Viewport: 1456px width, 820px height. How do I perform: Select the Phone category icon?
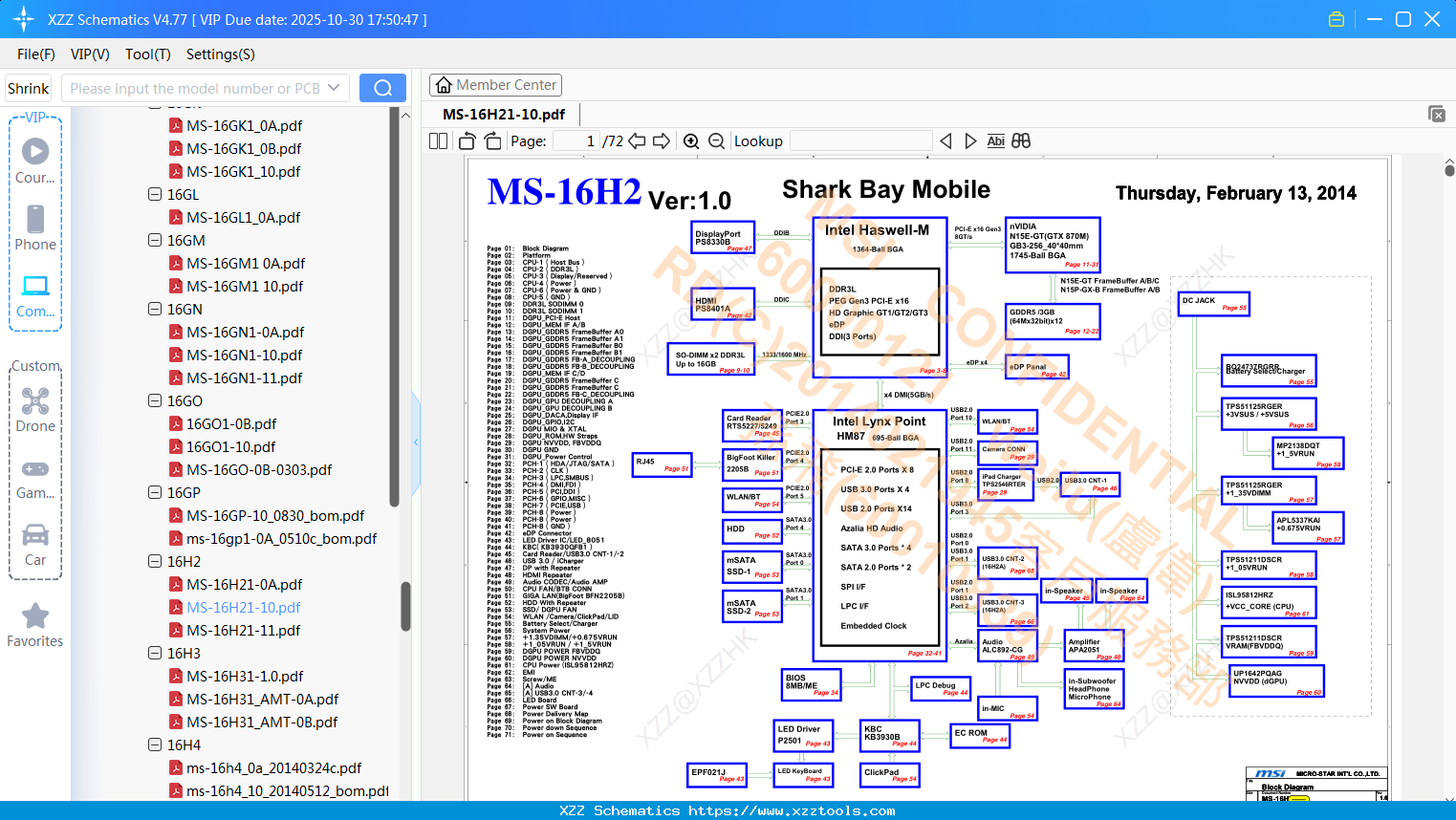(x=35, y=228)
